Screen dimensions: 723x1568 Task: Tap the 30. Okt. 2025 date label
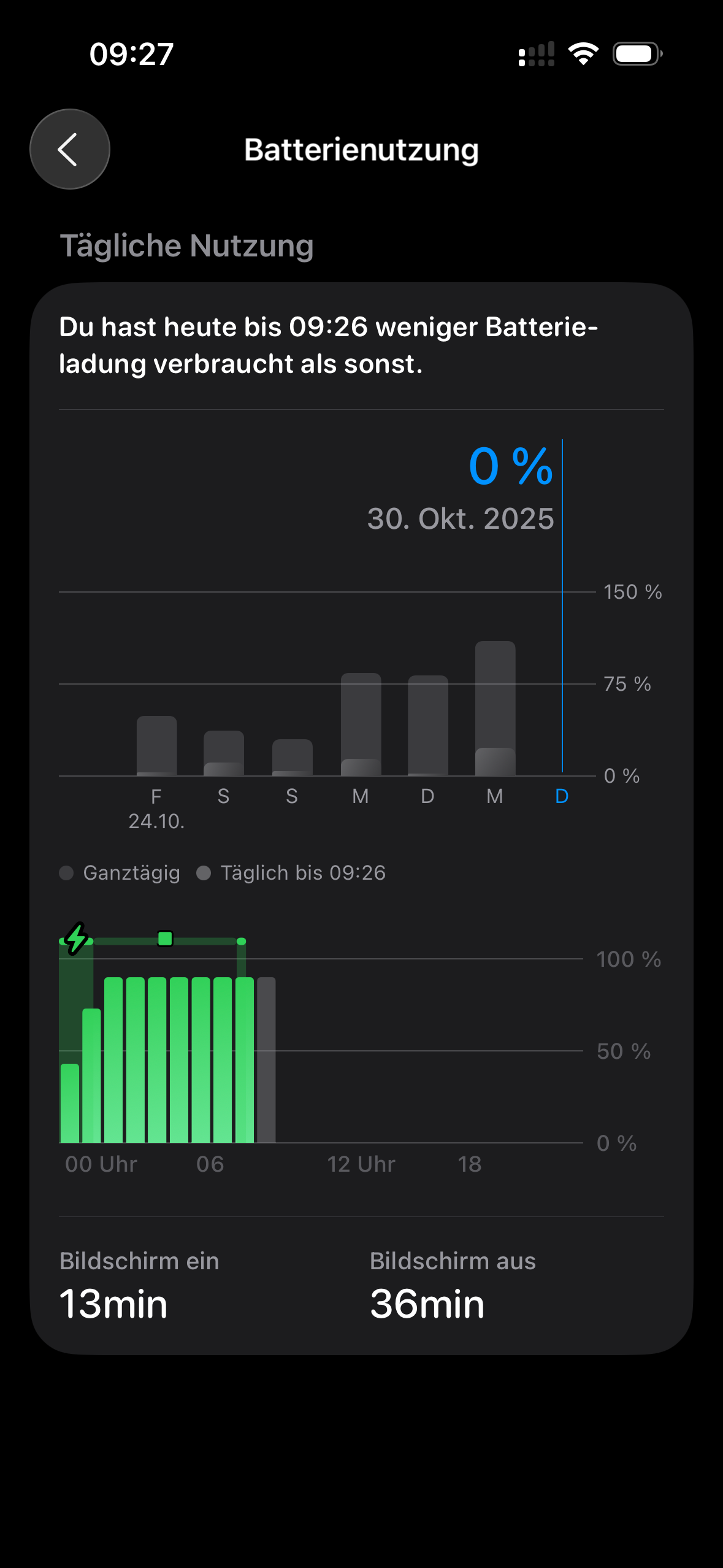pyautogui.click(x=461, y=519)
